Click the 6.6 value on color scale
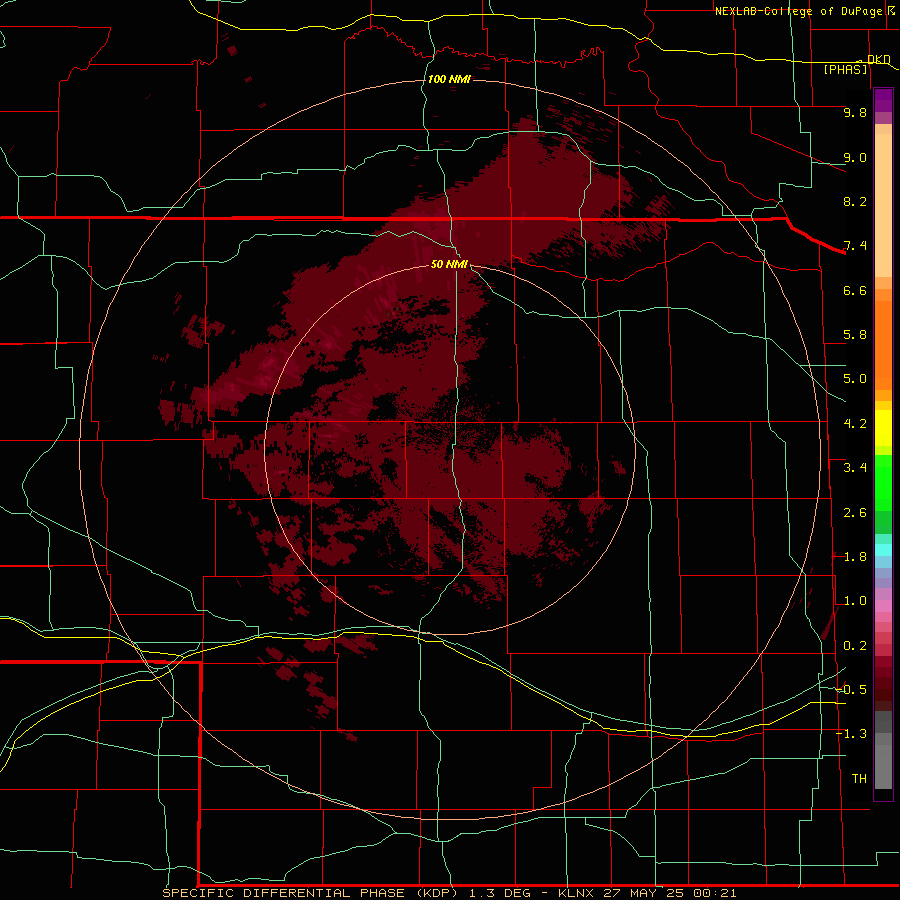The width and height of the screenshot is (900, 900). pos(855,290)
